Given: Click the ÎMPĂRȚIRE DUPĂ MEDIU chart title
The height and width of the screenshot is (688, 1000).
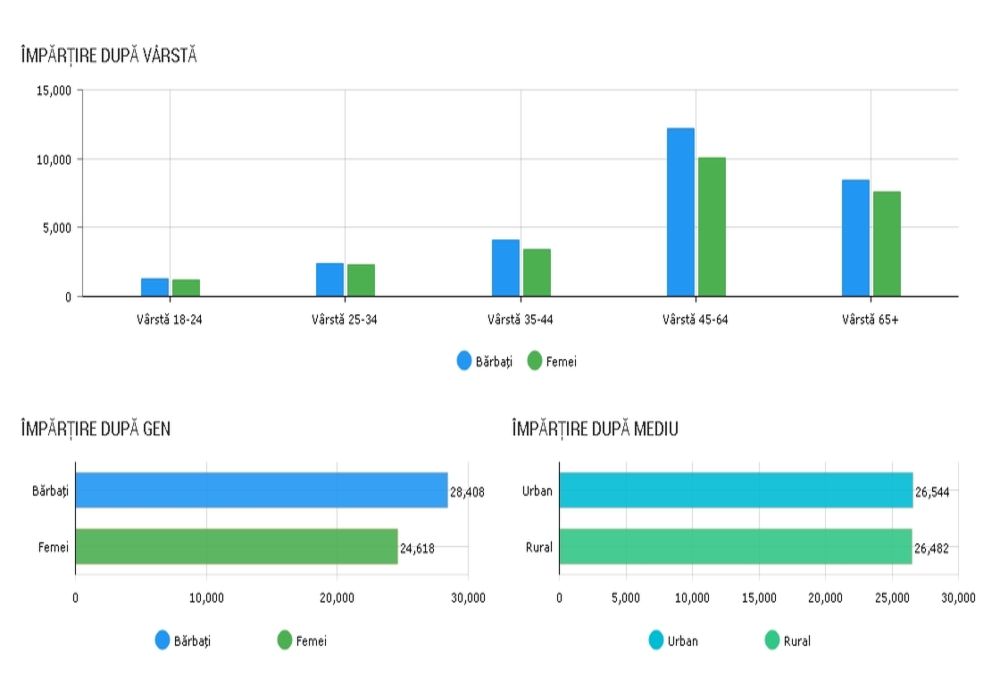Looking at the screenshot, I should [594, 429].
